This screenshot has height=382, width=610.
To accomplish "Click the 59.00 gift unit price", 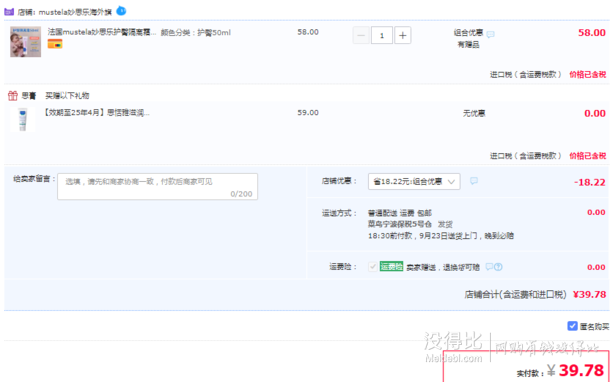I will pyautogui.click(x=308, y=113).
